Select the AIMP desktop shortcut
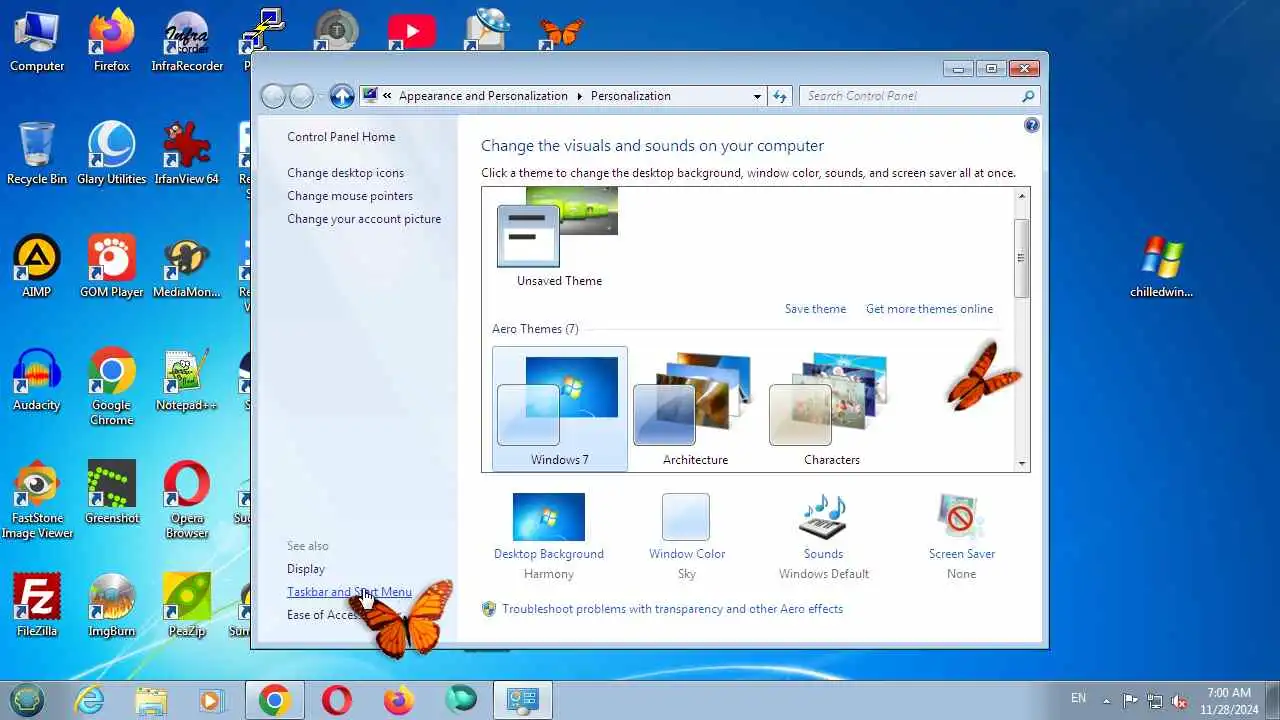1280x720 pixels. click(37, 267)
